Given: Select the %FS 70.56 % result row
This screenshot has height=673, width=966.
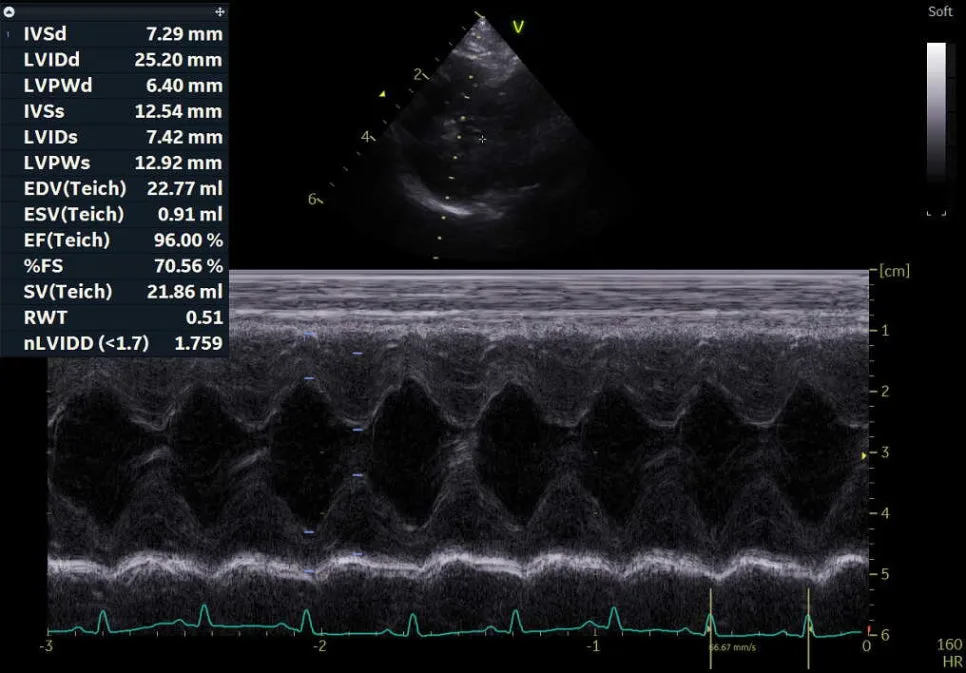Looking at the screenshot, I should point(115,266).
